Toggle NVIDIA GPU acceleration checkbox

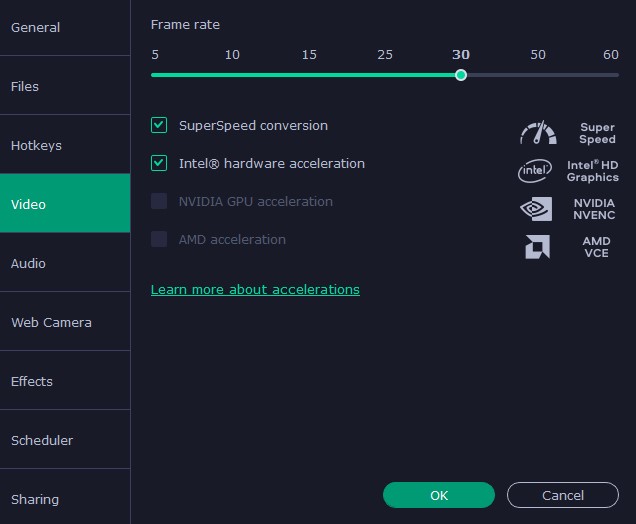tap(159, 201)
